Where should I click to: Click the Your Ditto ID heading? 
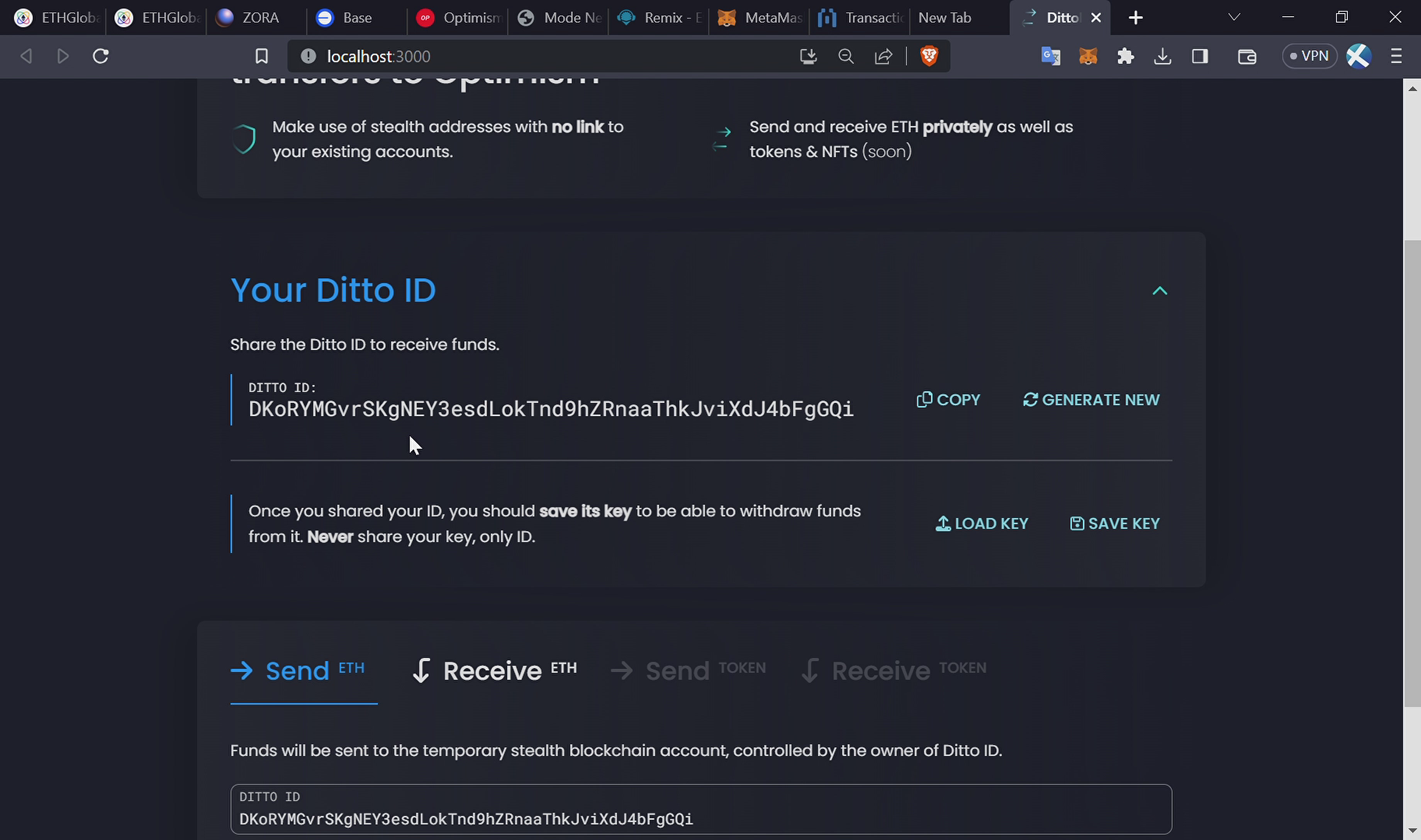coord(333,290)
